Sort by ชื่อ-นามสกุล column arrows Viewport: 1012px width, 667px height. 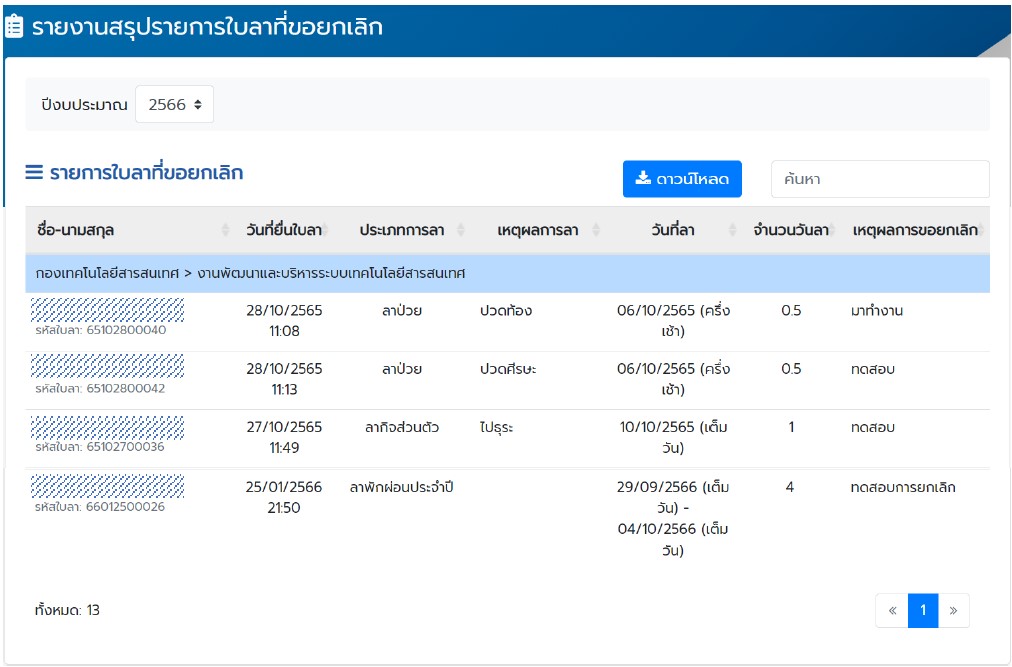(225, 230)
